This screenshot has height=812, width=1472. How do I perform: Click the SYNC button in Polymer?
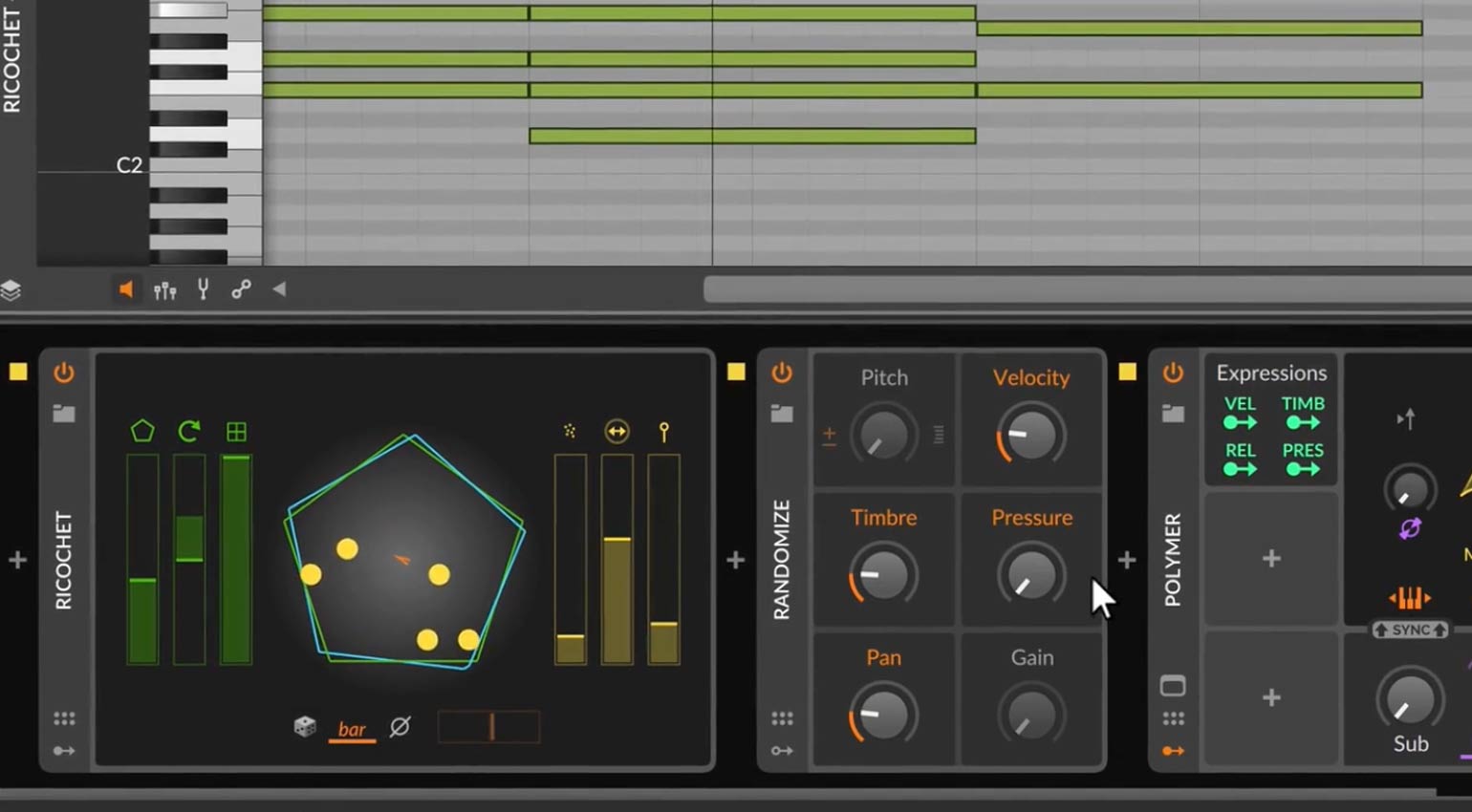[1410, 630]
